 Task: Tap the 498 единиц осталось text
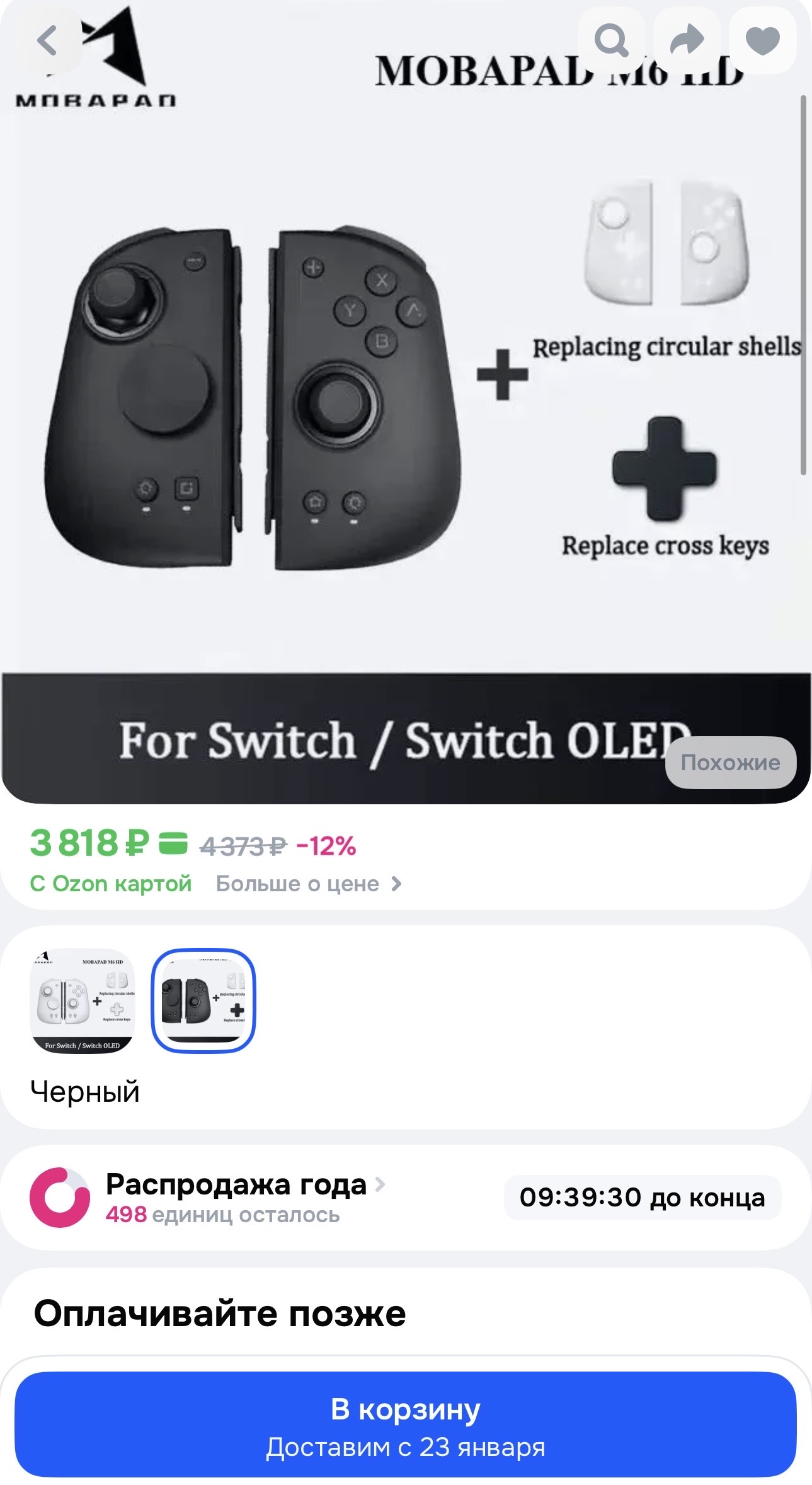click(x=222, y=1215)
